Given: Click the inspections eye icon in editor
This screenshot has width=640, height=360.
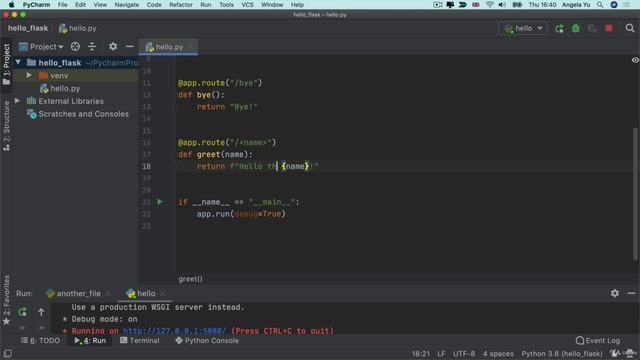Looking at the screenshot, I should pos(635,60).
